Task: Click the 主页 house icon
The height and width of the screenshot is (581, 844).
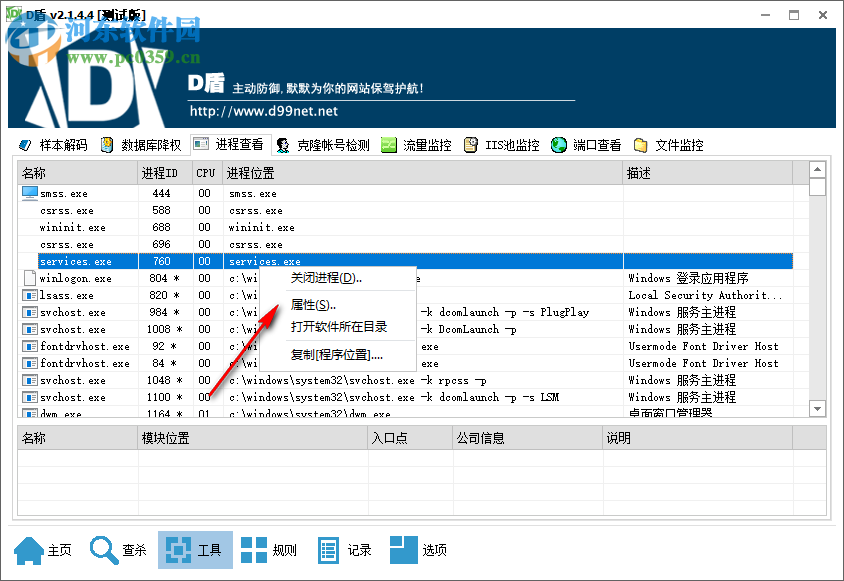Action: tap(29, 550)
